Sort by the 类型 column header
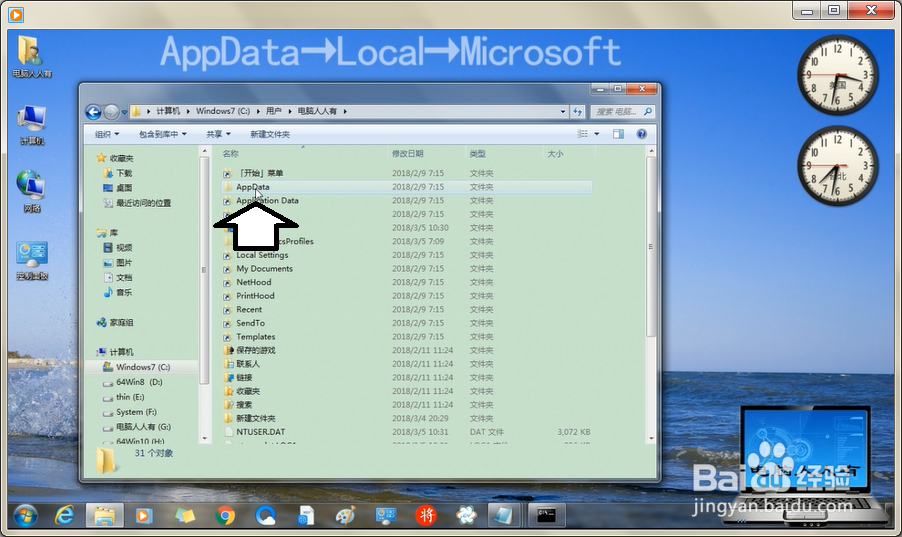902x537 pixels. coord(477,154)
